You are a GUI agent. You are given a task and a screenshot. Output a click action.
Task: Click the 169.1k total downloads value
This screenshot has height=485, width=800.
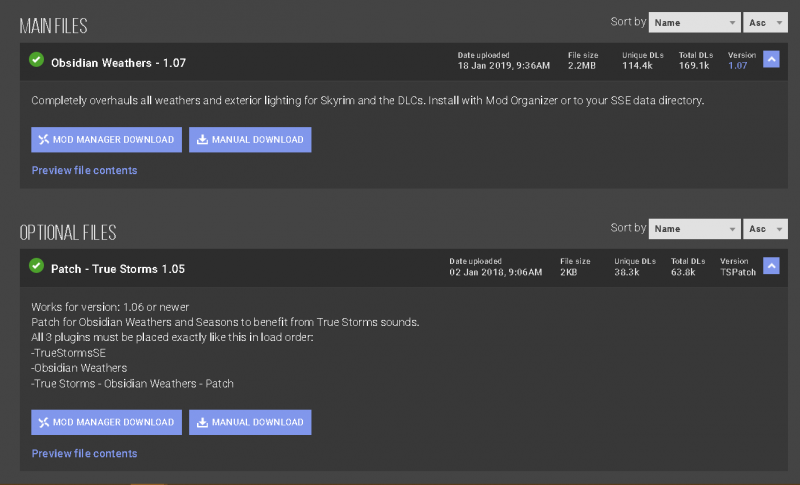click(694, 66)
